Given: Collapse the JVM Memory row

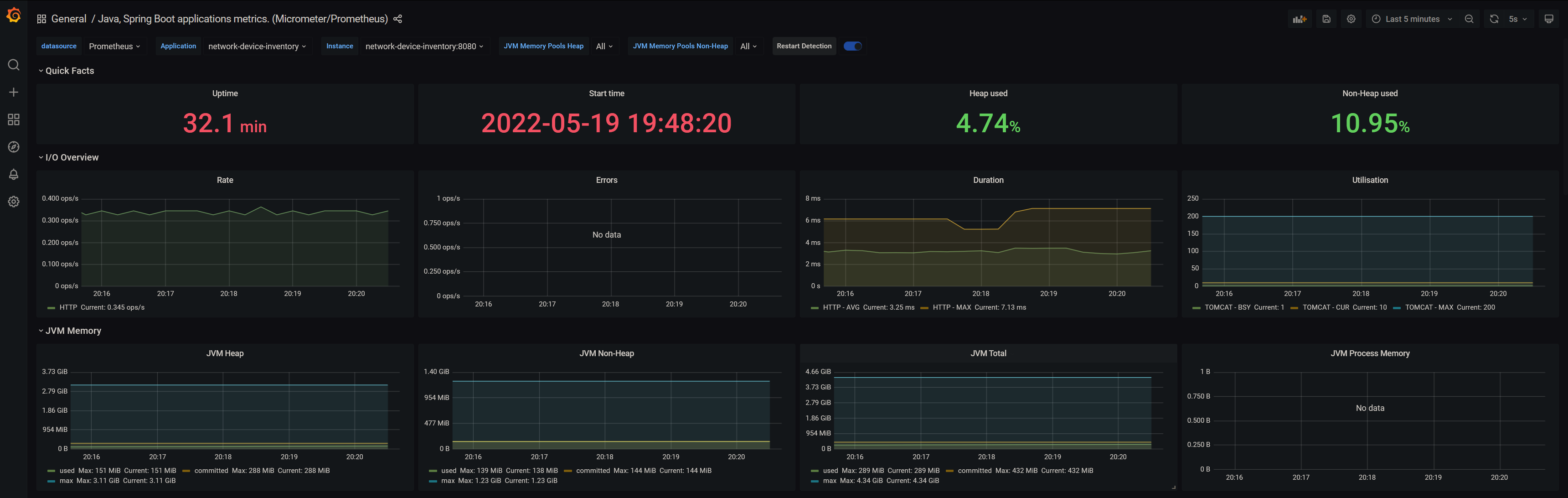Looking at the screenshot, I should pos(72,331).
